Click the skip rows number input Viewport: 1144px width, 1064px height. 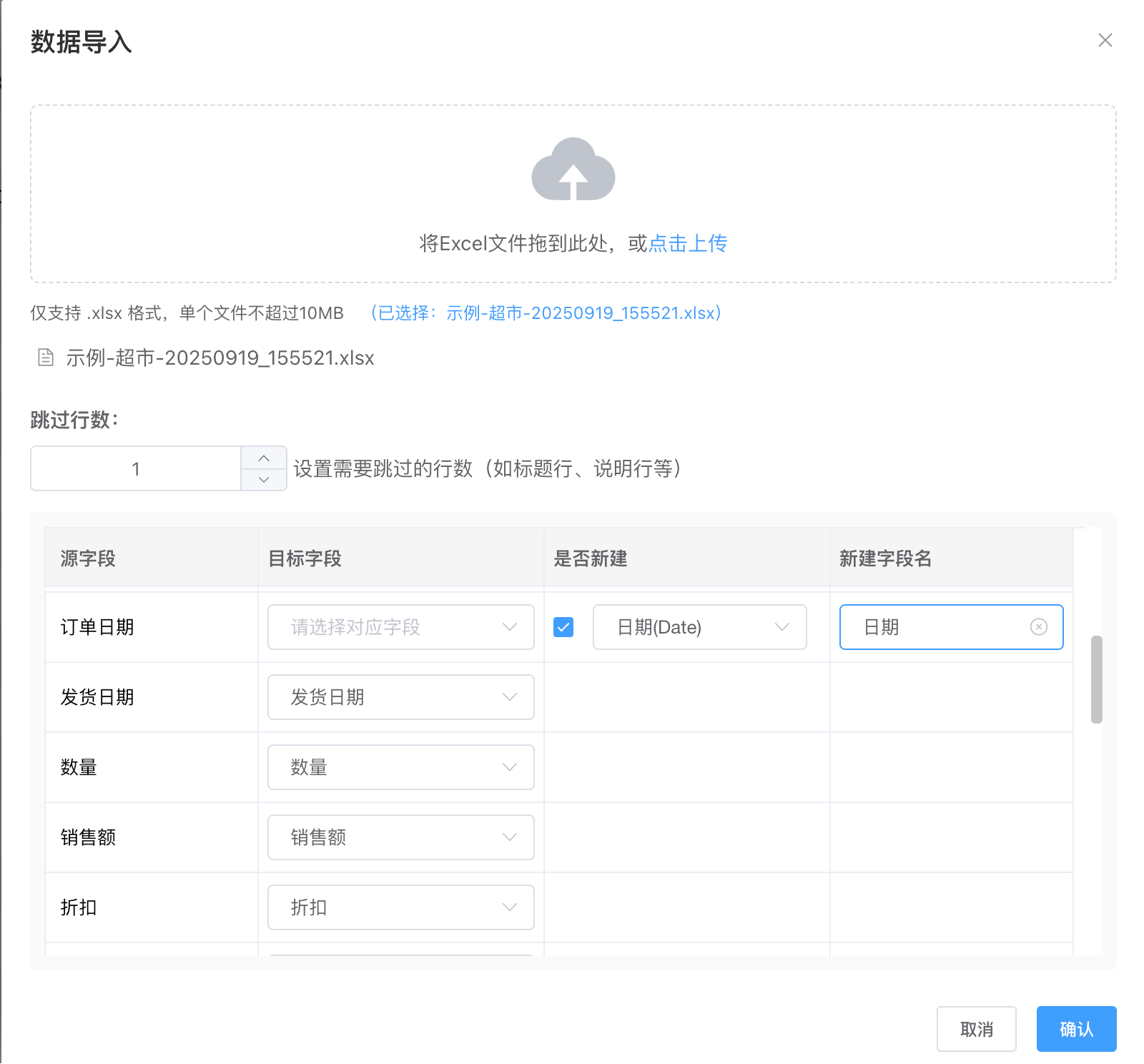click(136, 469)
